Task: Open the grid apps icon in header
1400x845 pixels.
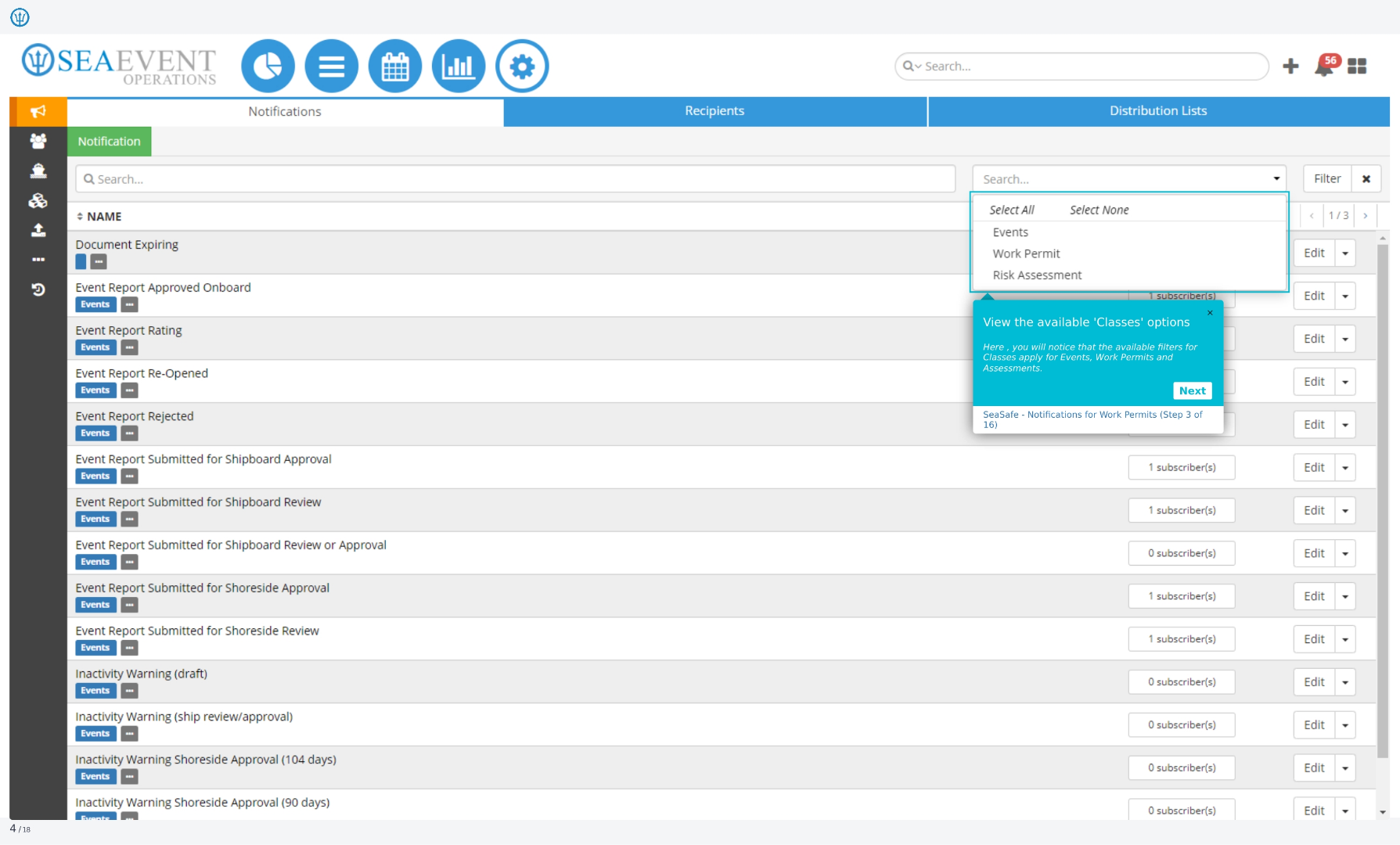Action: 1357,67
